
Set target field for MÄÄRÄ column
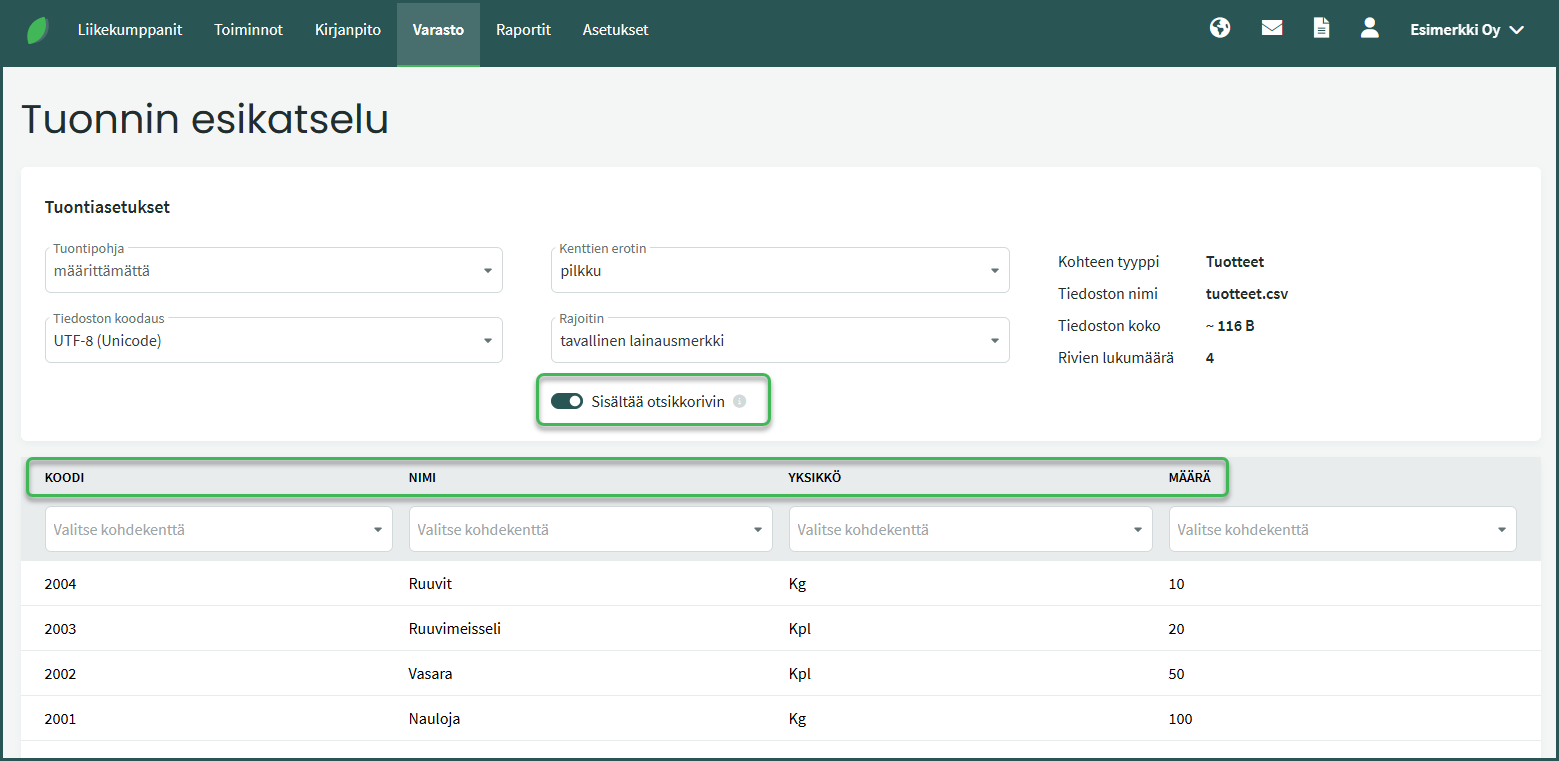click(1342, 529)
